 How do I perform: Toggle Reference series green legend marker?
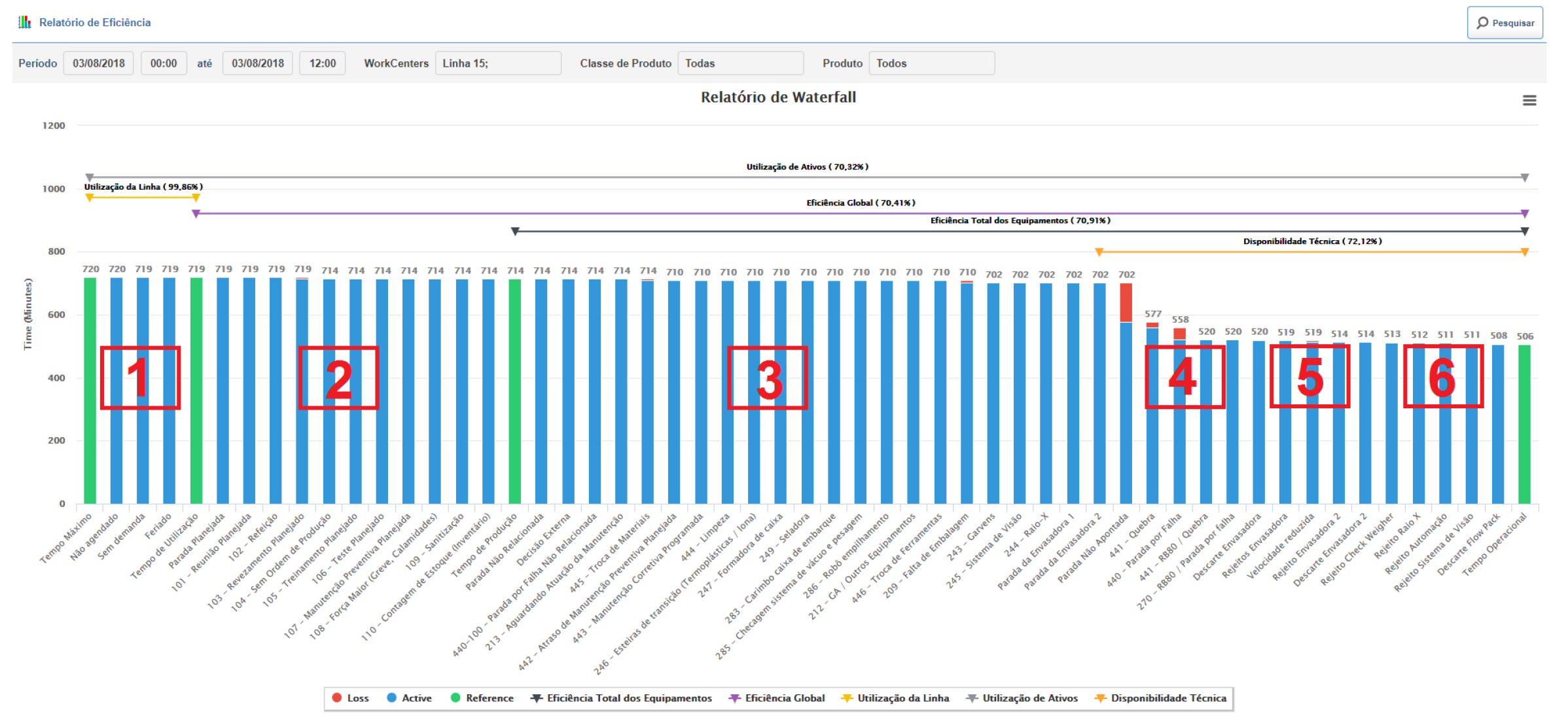[x=455, y=698]
